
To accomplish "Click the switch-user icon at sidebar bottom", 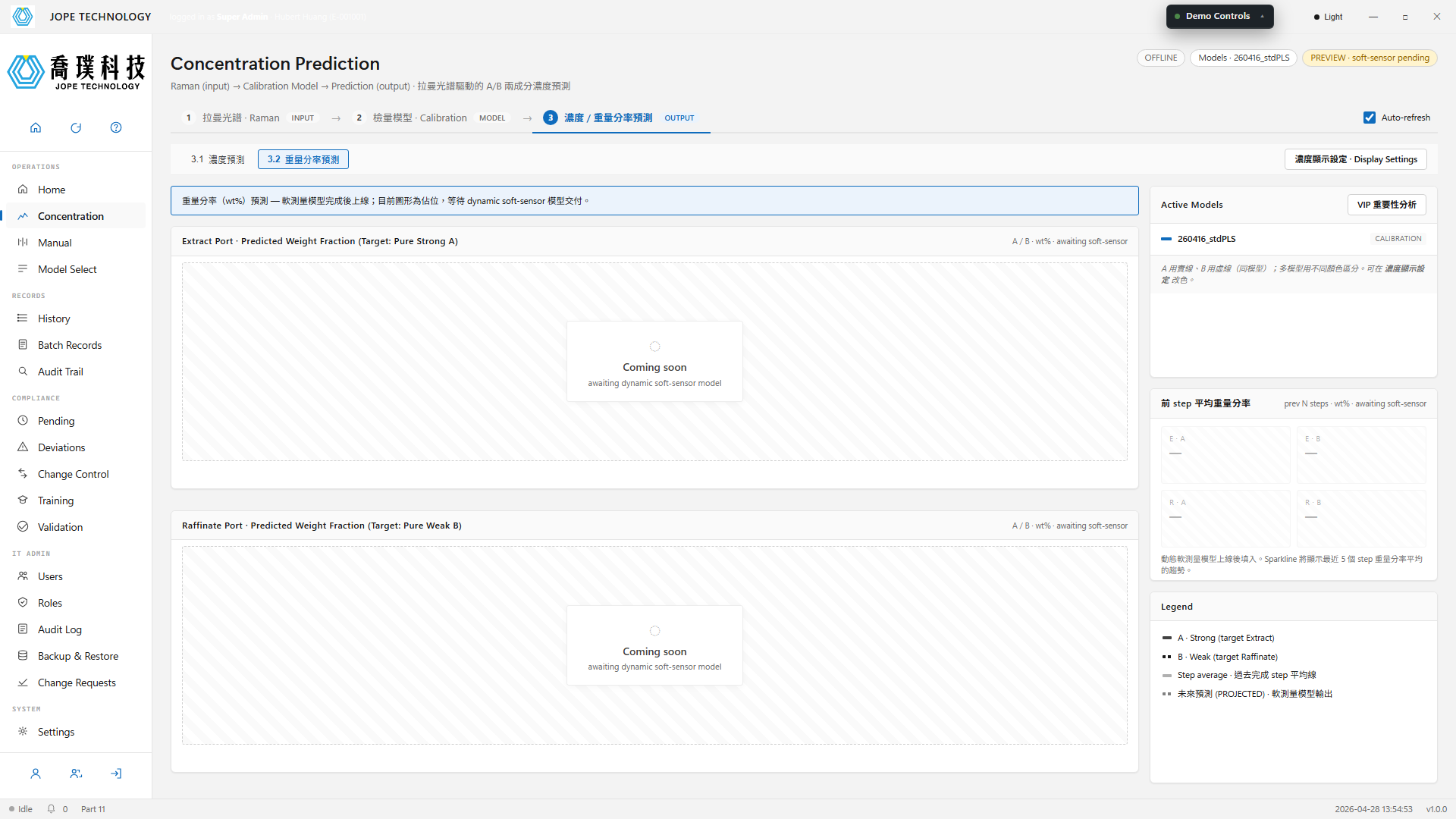I will (76, 773).
